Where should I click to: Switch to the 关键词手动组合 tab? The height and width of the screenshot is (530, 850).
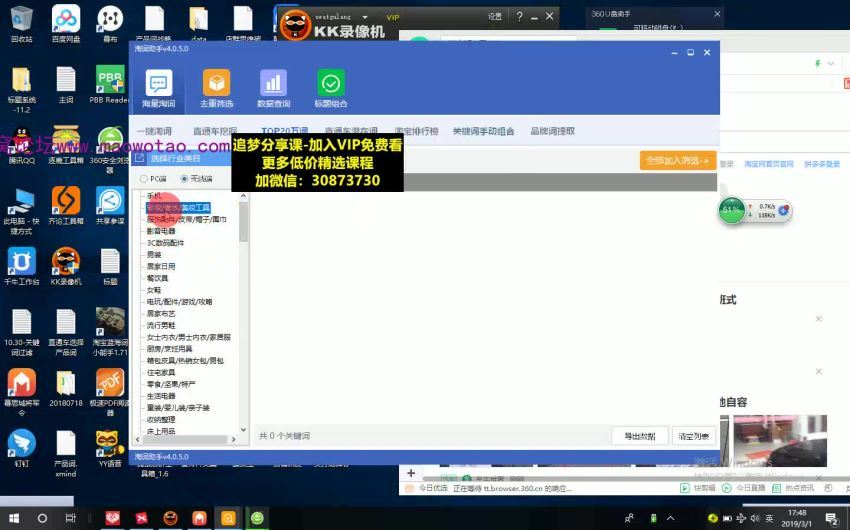coord(484,131)
